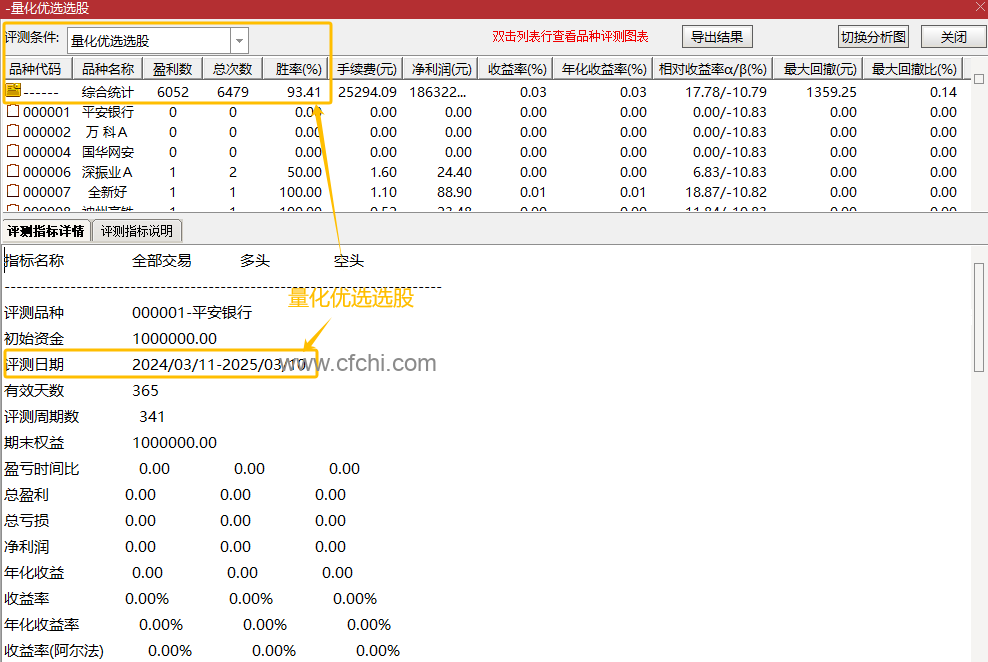Click the 多头 column heading

(x=255, y=261)
